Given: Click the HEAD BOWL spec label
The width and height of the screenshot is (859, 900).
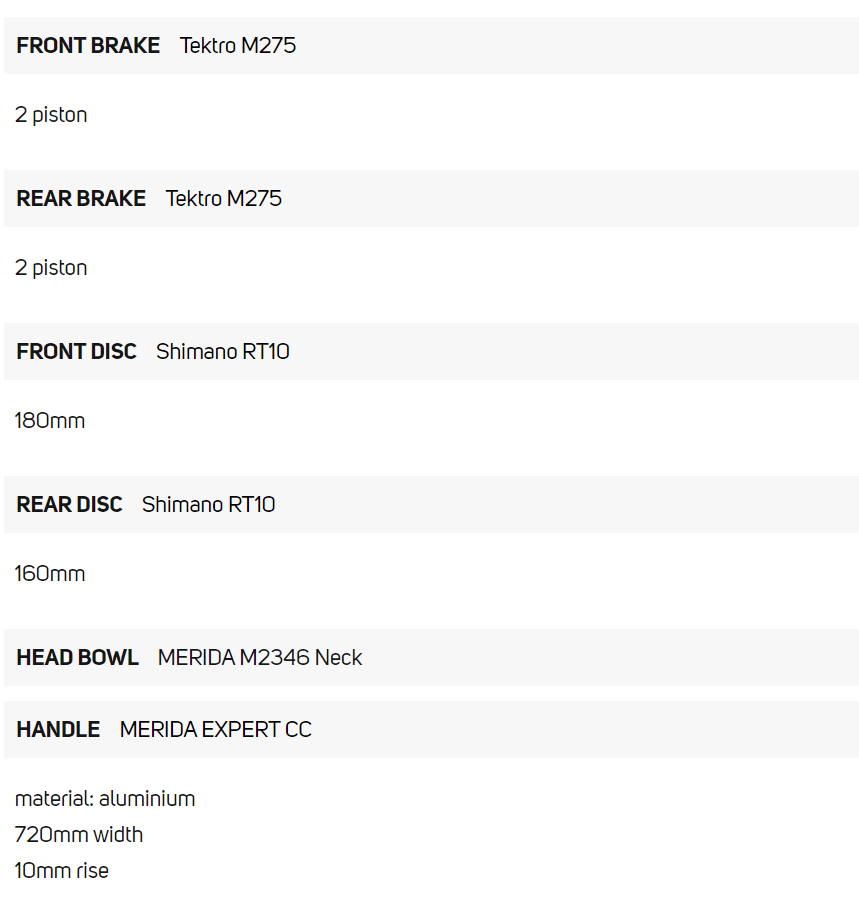Looking at the screenshot, I should coord(77,658).
